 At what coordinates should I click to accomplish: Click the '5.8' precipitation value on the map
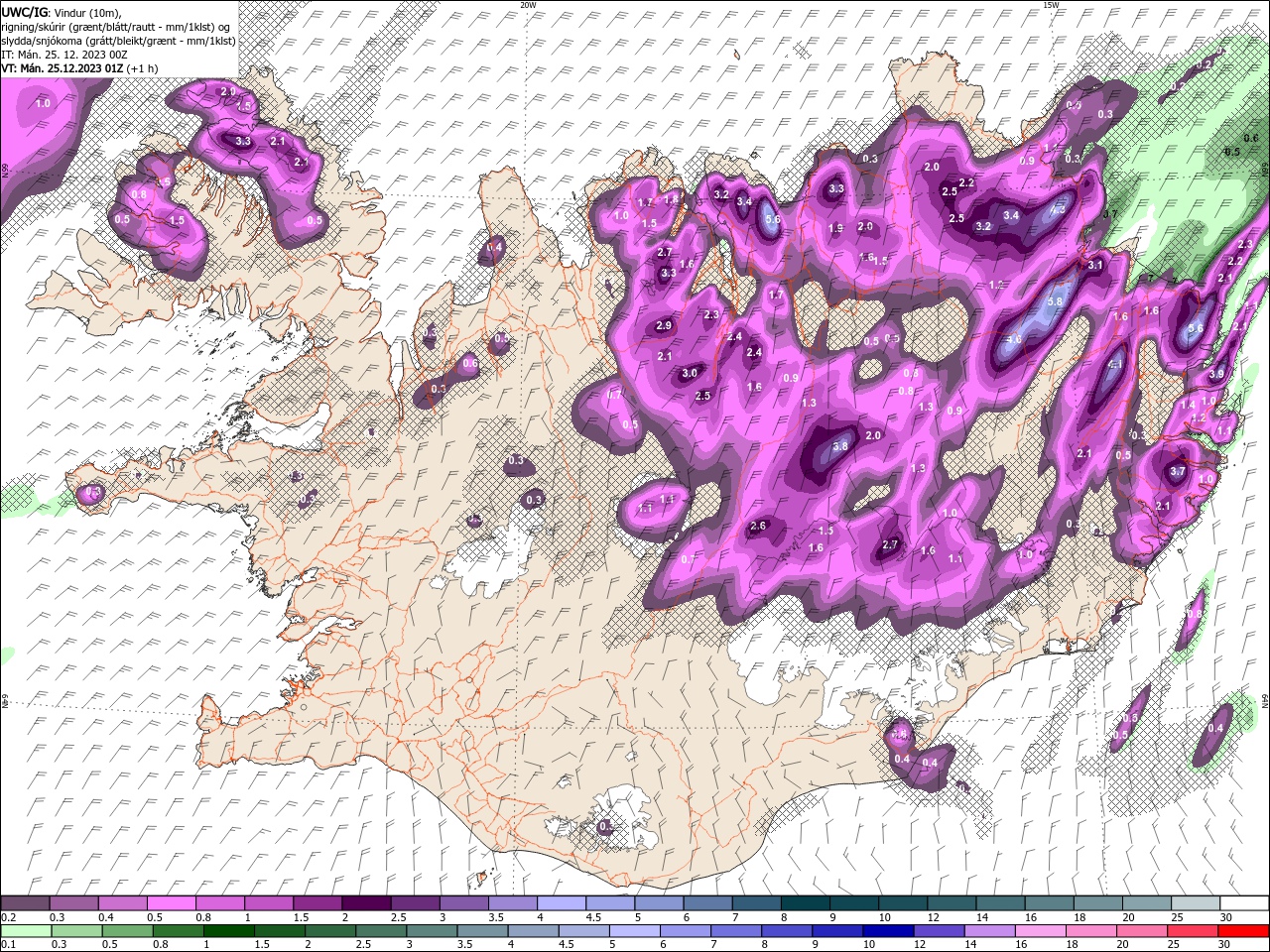click(1055, 301)
